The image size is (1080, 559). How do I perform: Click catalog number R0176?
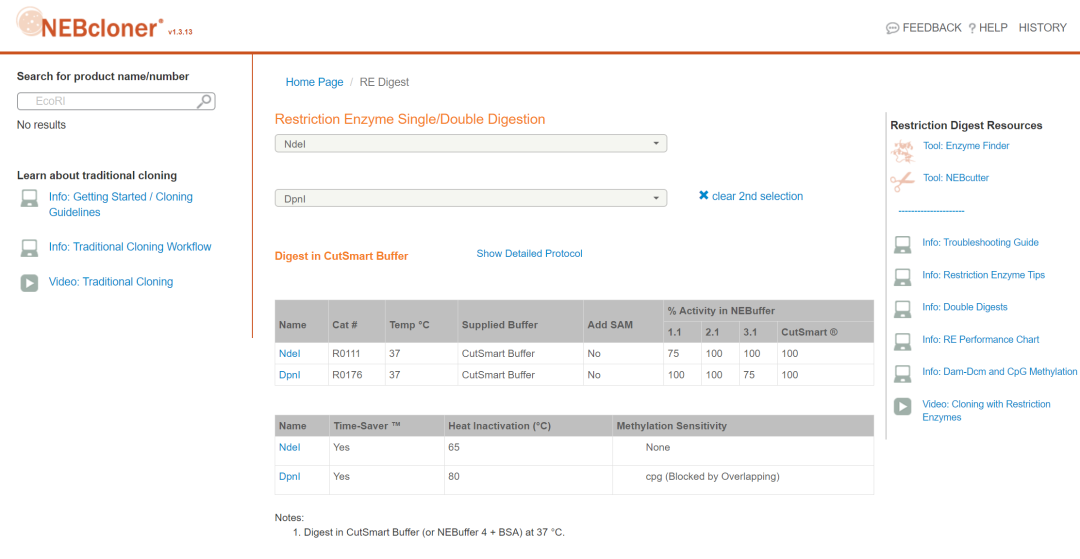coord(345,375)
